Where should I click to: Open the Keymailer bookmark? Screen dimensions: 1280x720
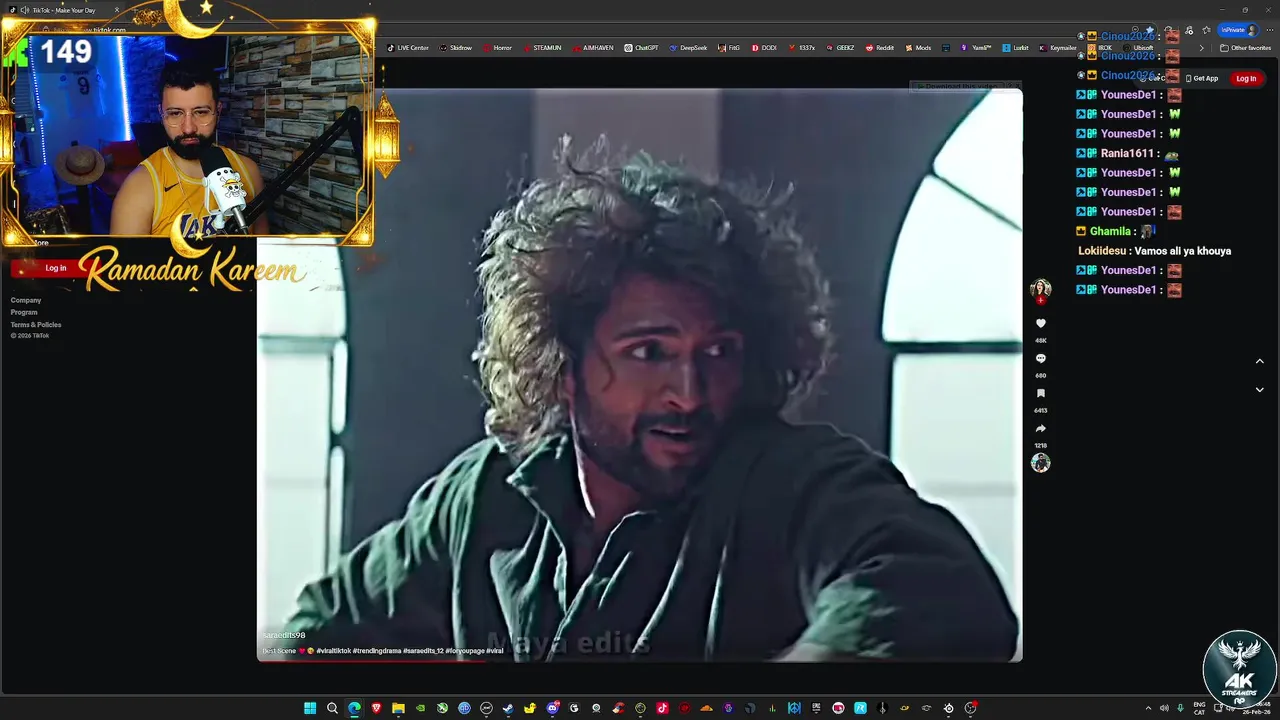point(1058,47)
